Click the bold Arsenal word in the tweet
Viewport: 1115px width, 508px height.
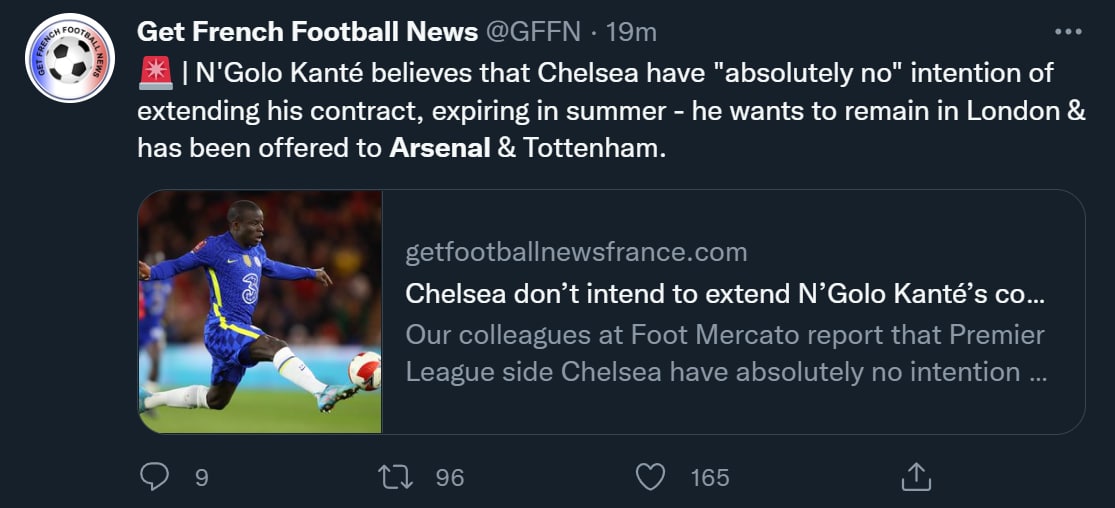(440, 148)
